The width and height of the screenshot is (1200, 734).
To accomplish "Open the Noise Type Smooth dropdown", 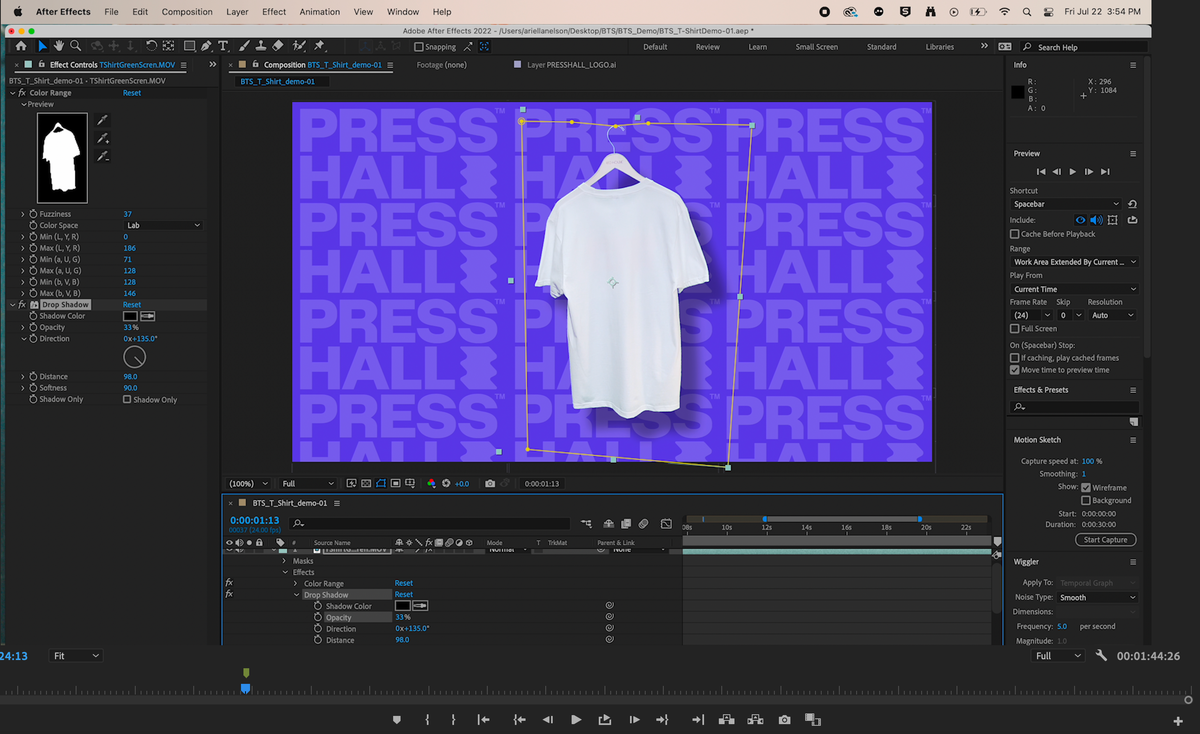I will (1097, 598).
